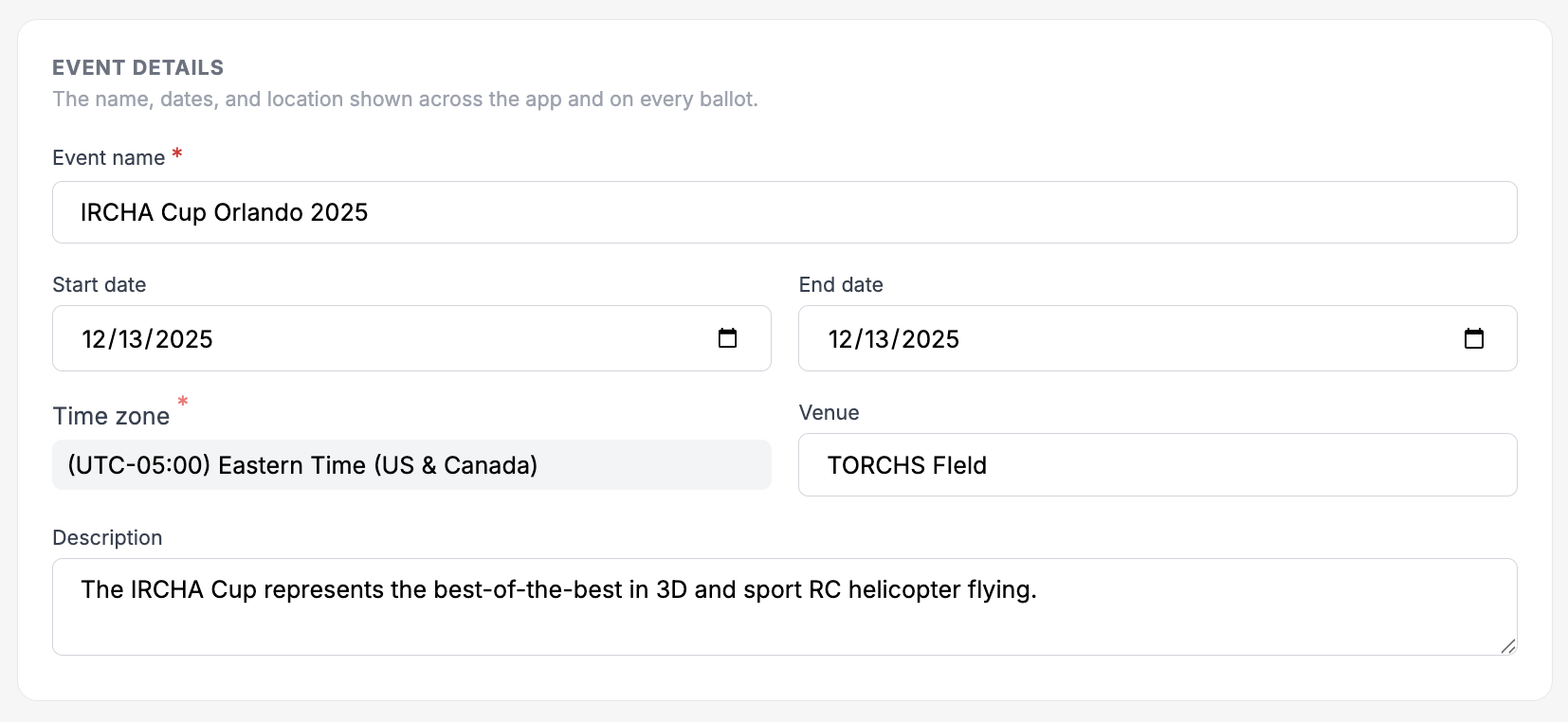
Task: Click the Time zone label
Action: (x=111, y=416)
